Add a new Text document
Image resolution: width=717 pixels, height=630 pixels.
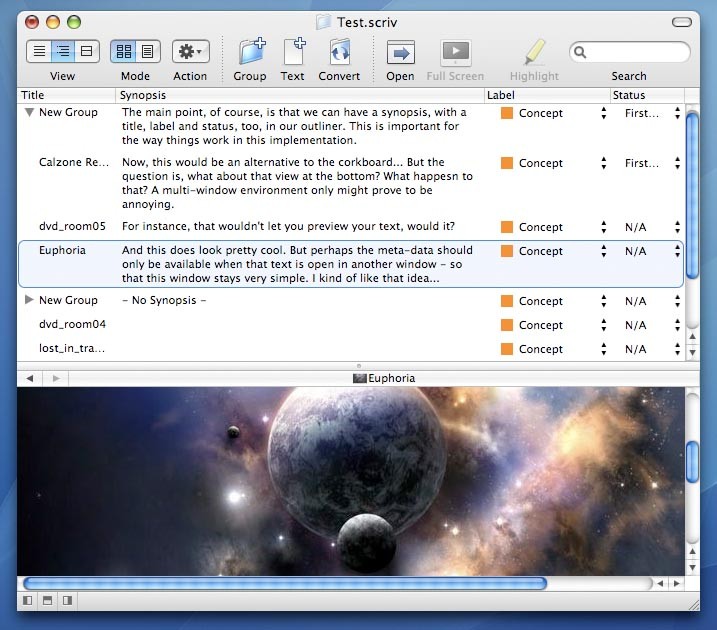[293, 52]
